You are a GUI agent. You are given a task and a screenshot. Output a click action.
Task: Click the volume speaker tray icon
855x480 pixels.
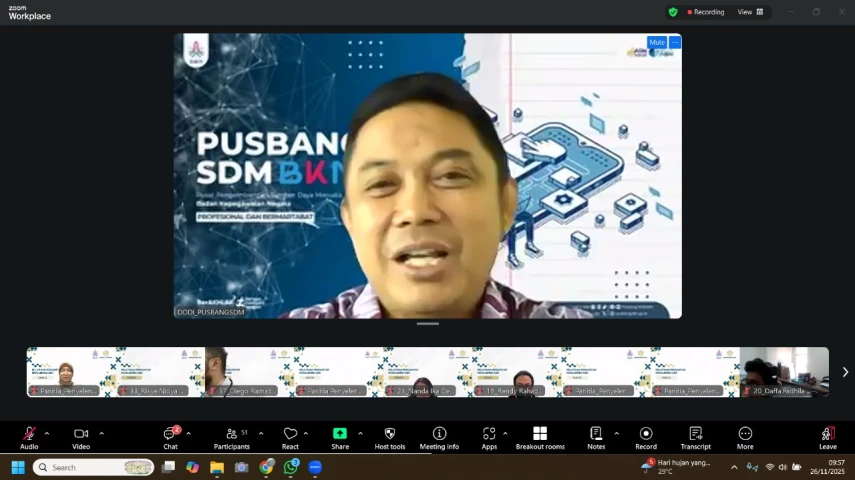783,467
